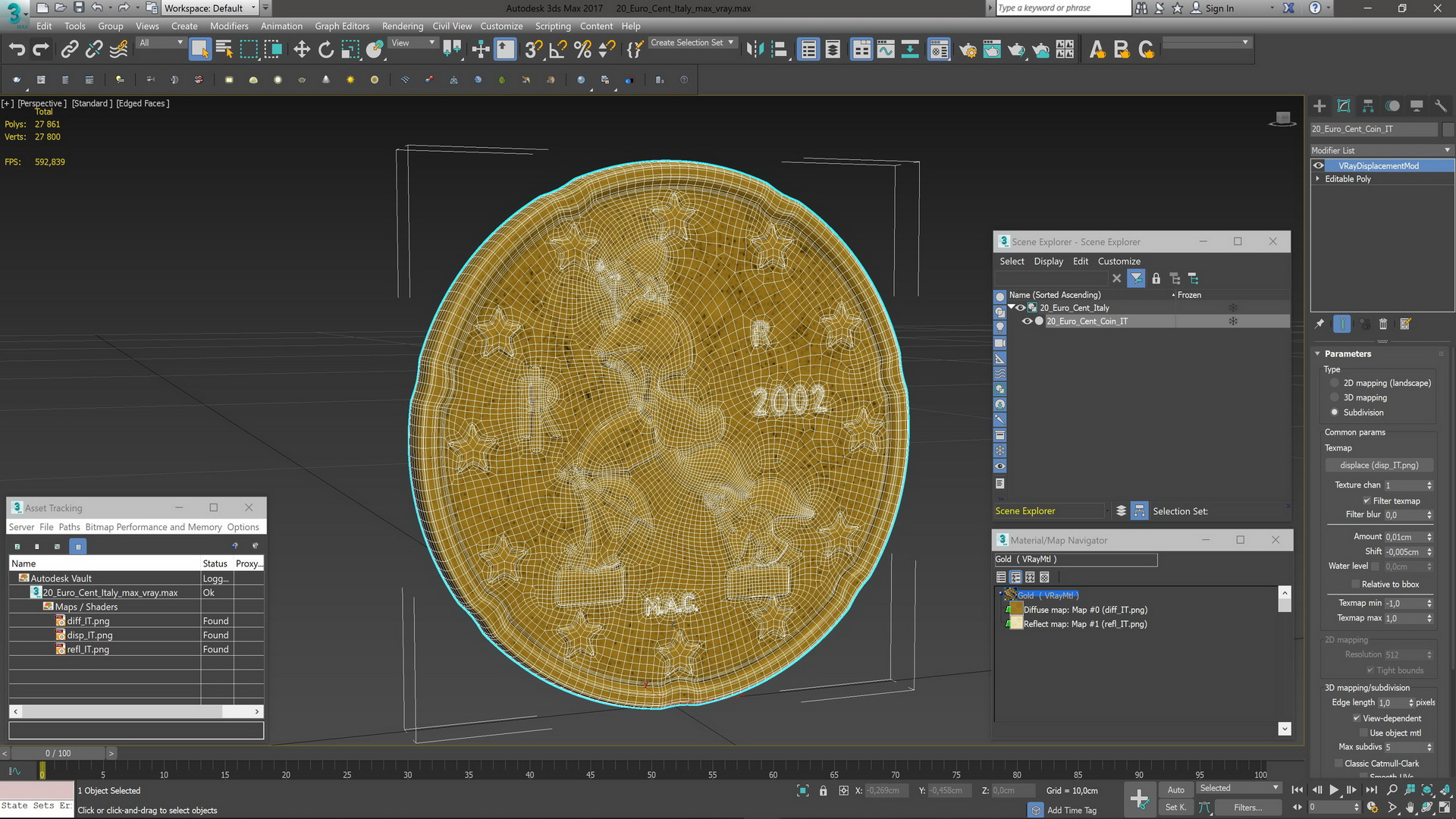The image size is (1456, 819).
Task: Toggle View-dependent checkbox
Action: (x=1357, y=718)
